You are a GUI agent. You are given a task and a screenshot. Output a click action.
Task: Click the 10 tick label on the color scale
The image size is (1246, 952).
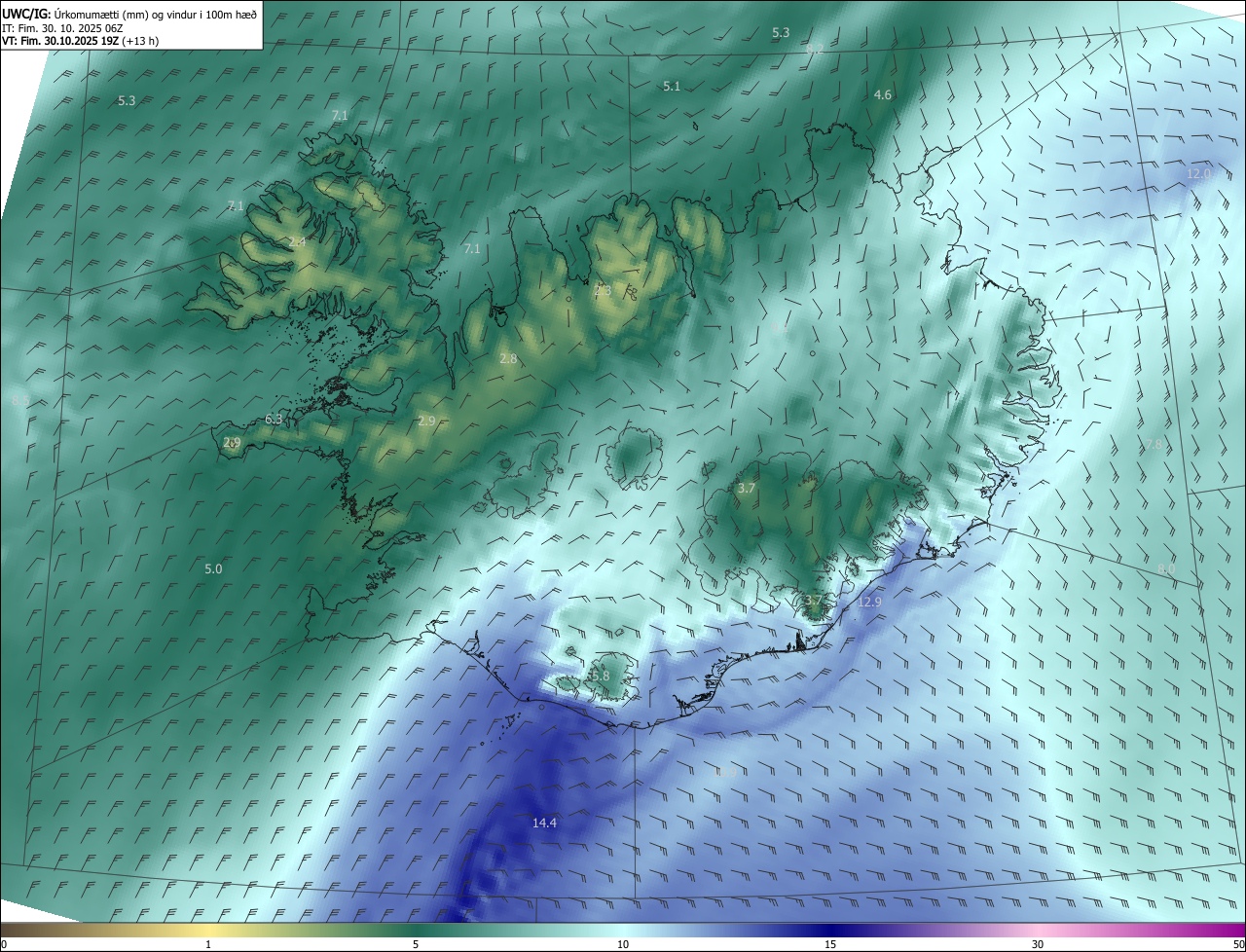pyautogui.click(x=623, y=944)
